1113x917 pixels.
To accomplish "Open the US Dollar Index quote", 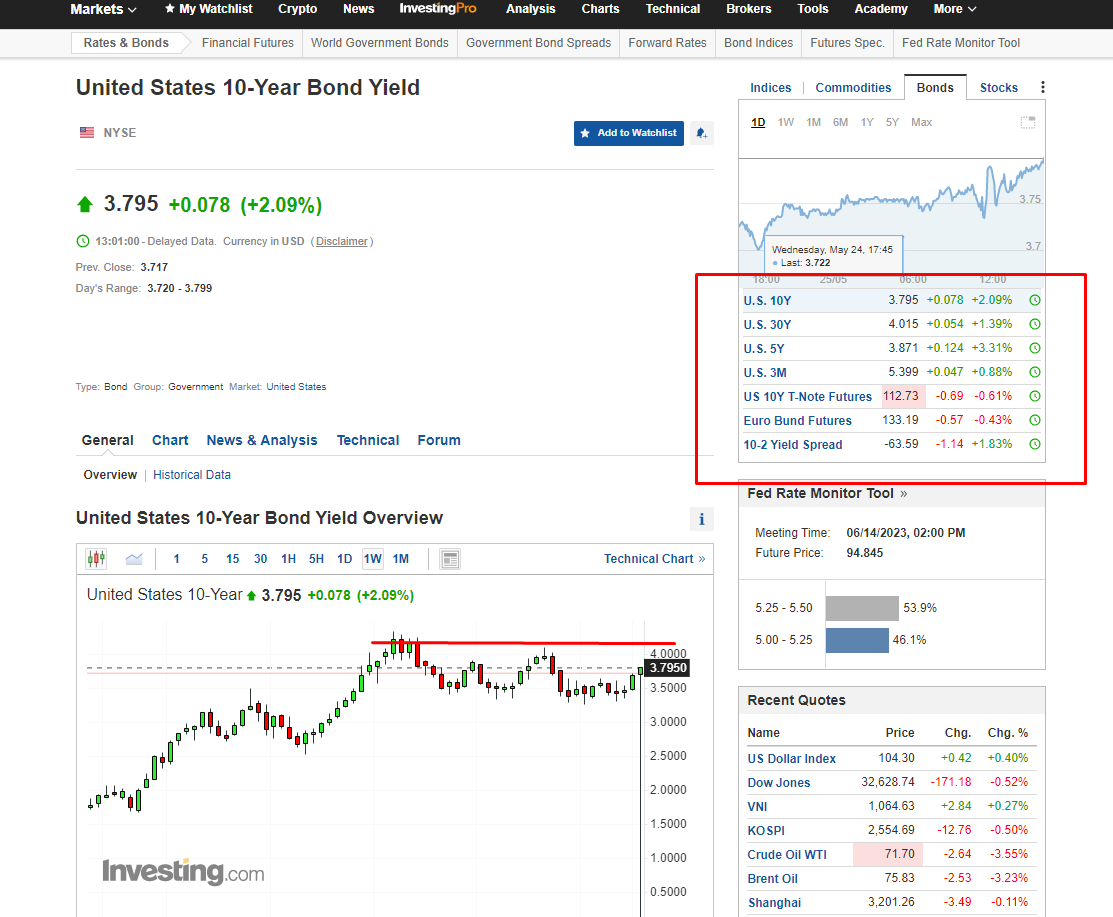I will pos(791,759).
